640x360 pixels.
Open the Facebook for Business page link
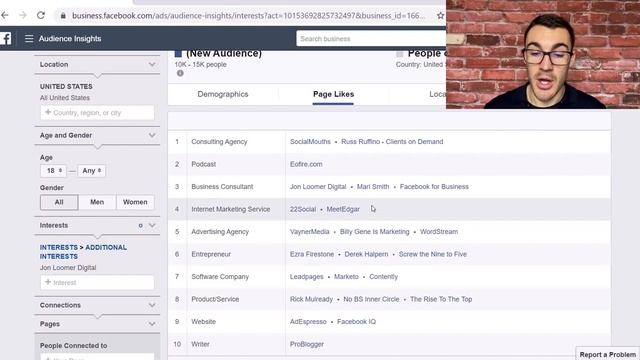click(434, 187)
